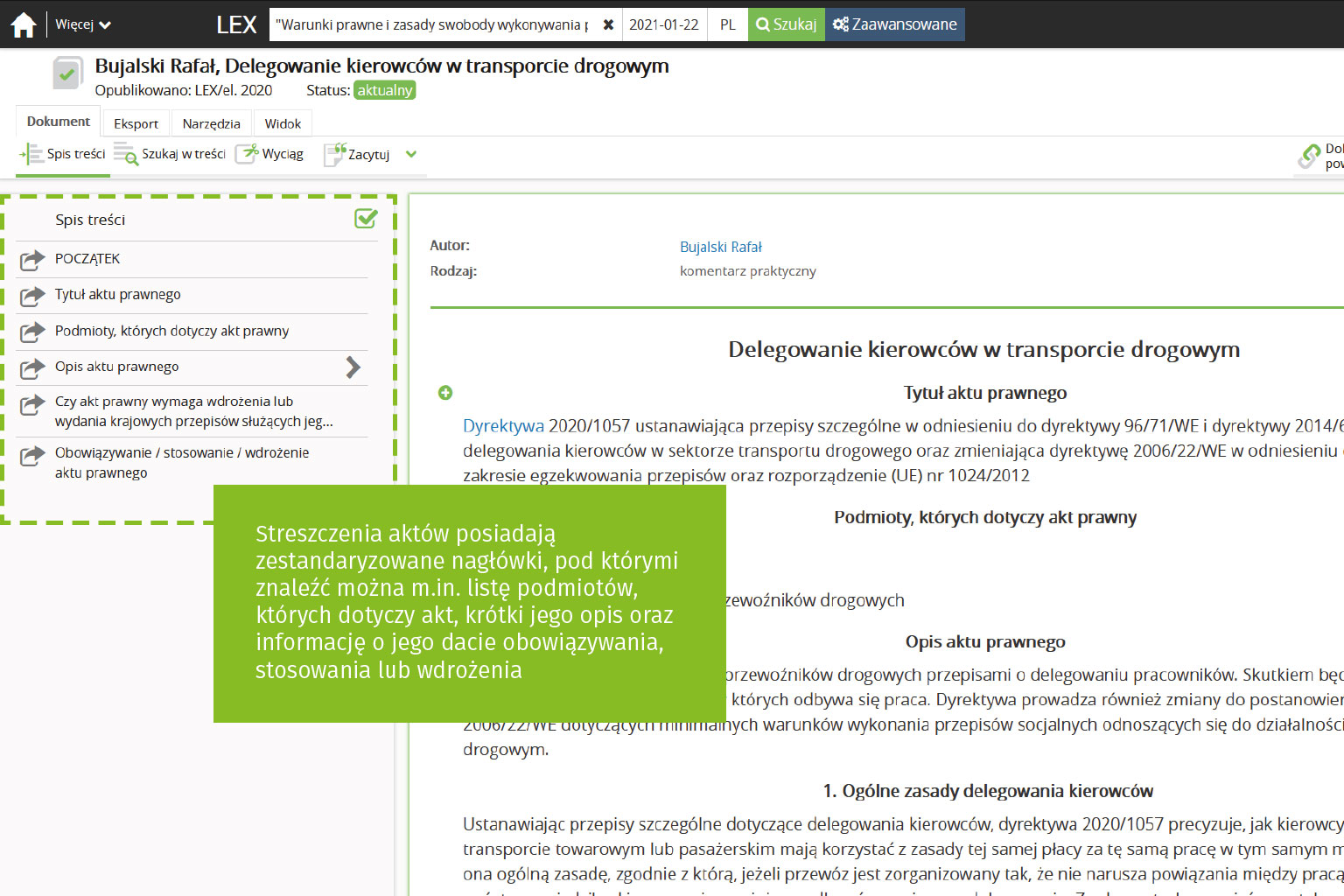Go to the home page icon
Image resolution: width=1344 pixels, height=896 pixels.
click(24, 24)
